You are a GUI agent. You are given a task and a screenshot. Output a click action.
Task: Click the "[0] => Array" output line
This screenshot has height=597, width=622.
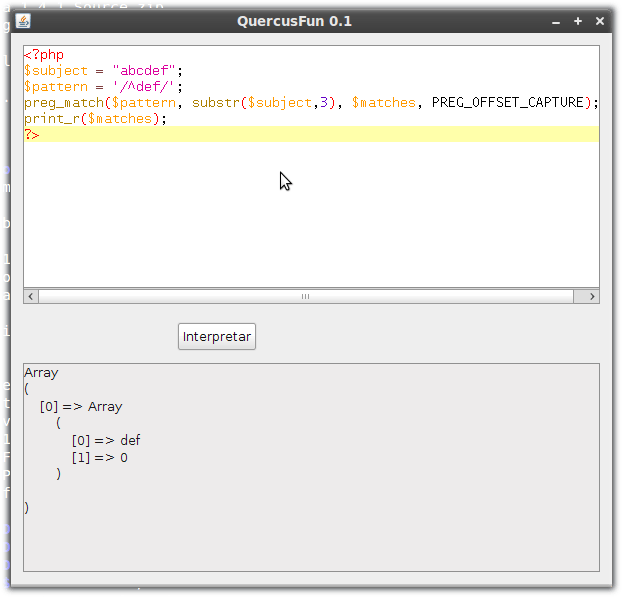(x=81, y=407)
